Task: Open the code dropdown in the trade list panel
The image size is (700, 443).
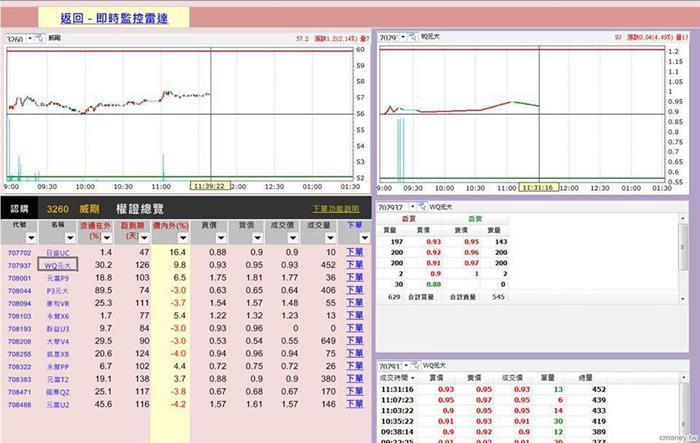Action: [x=406, y=365]
